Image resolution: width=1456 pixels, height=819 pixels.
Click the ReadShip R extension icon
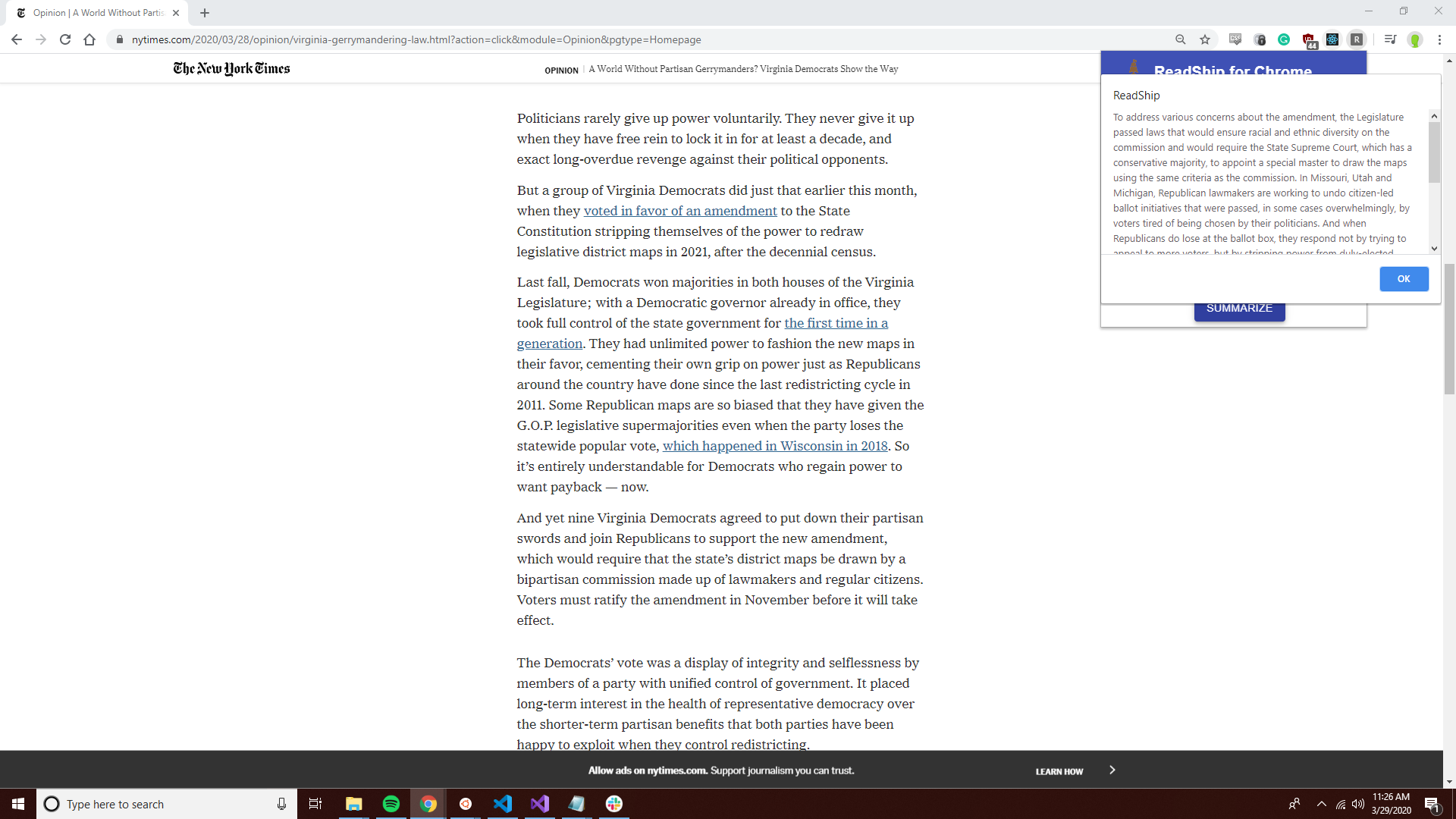pos(1357,39)
